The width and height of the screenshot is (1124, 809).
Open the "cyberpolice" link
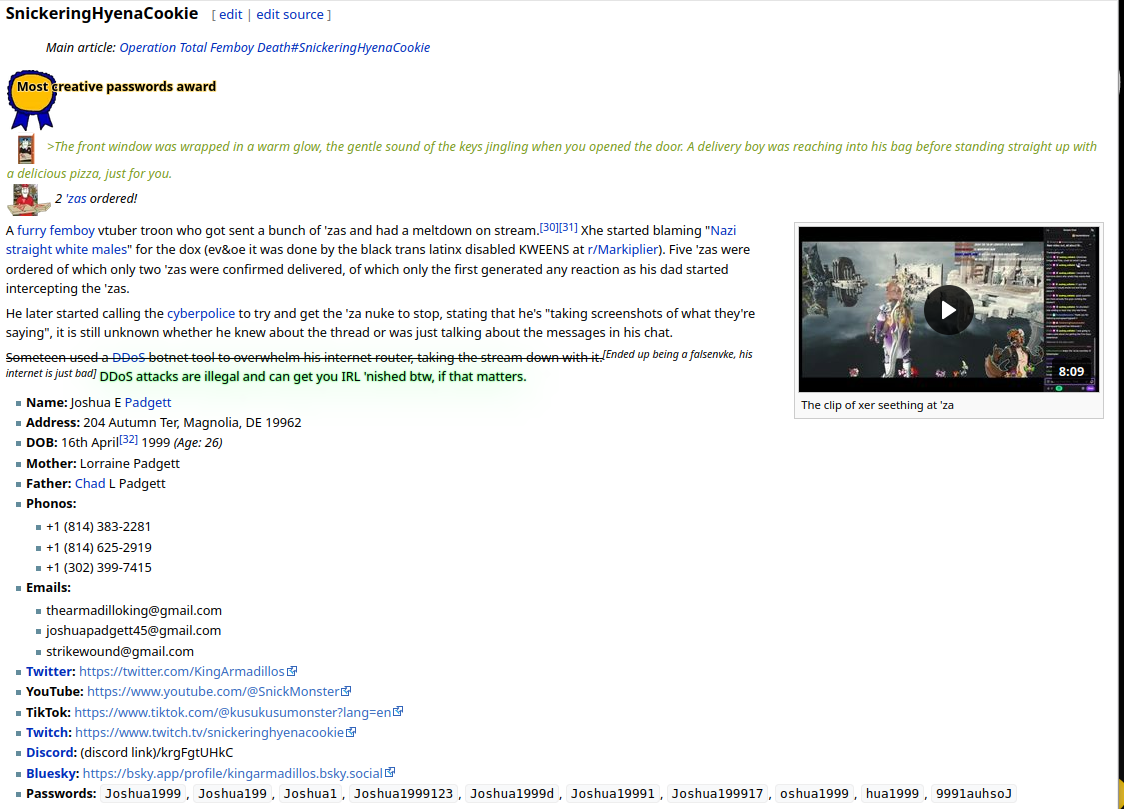[x=200, y=313]
